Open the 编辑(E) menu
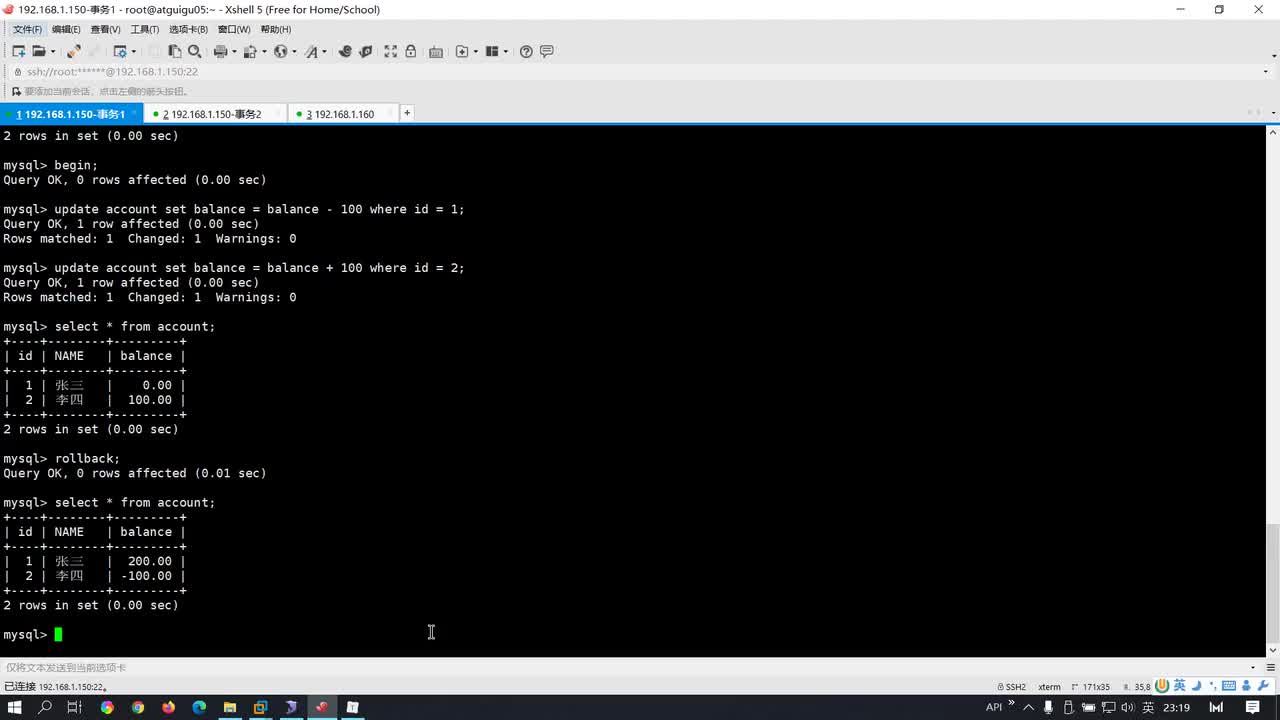The width and height of the screenshot is (1280, 720). 66,29
